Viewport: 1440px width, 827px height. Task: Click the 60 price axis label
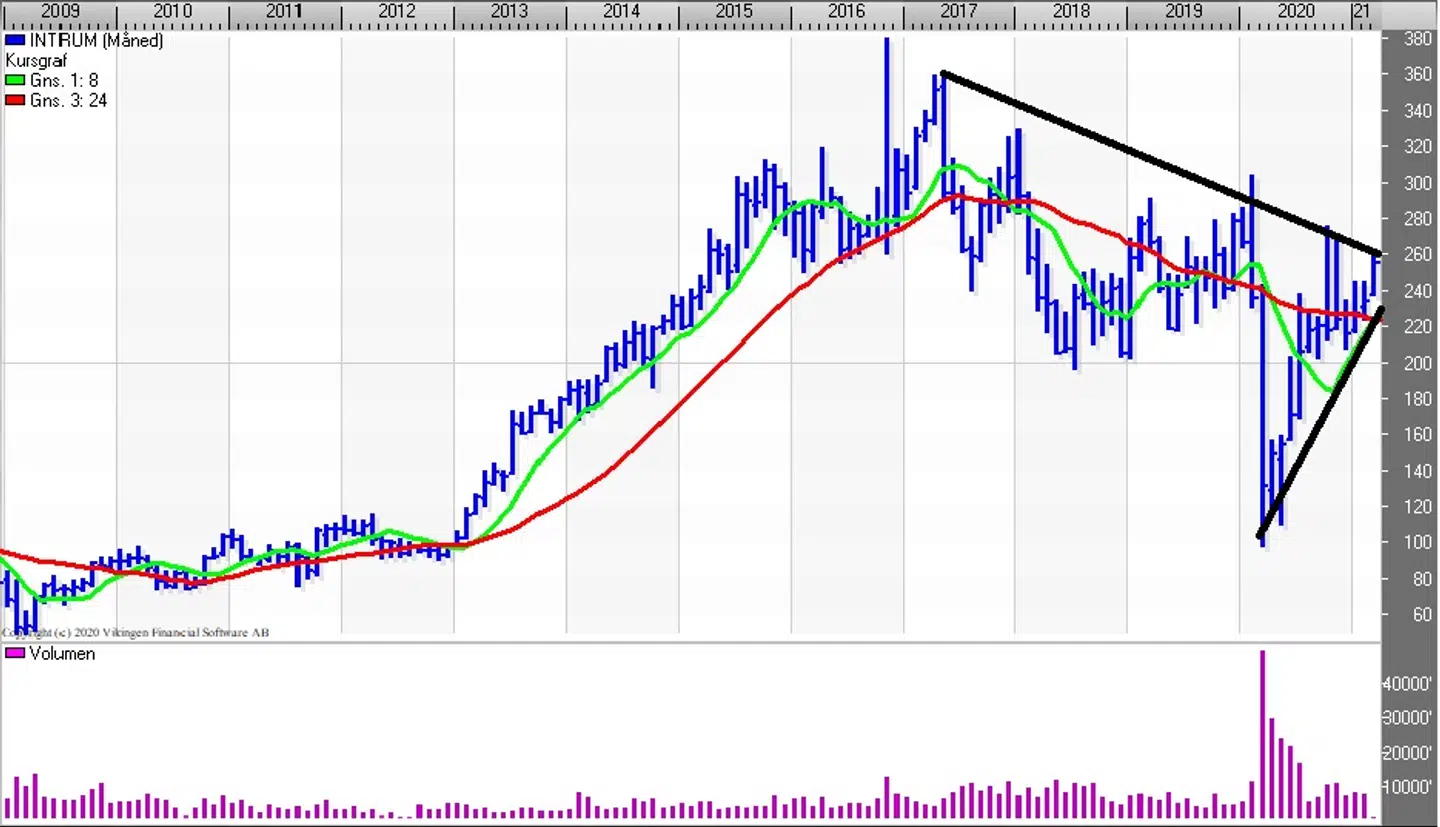pos(1418,614)
